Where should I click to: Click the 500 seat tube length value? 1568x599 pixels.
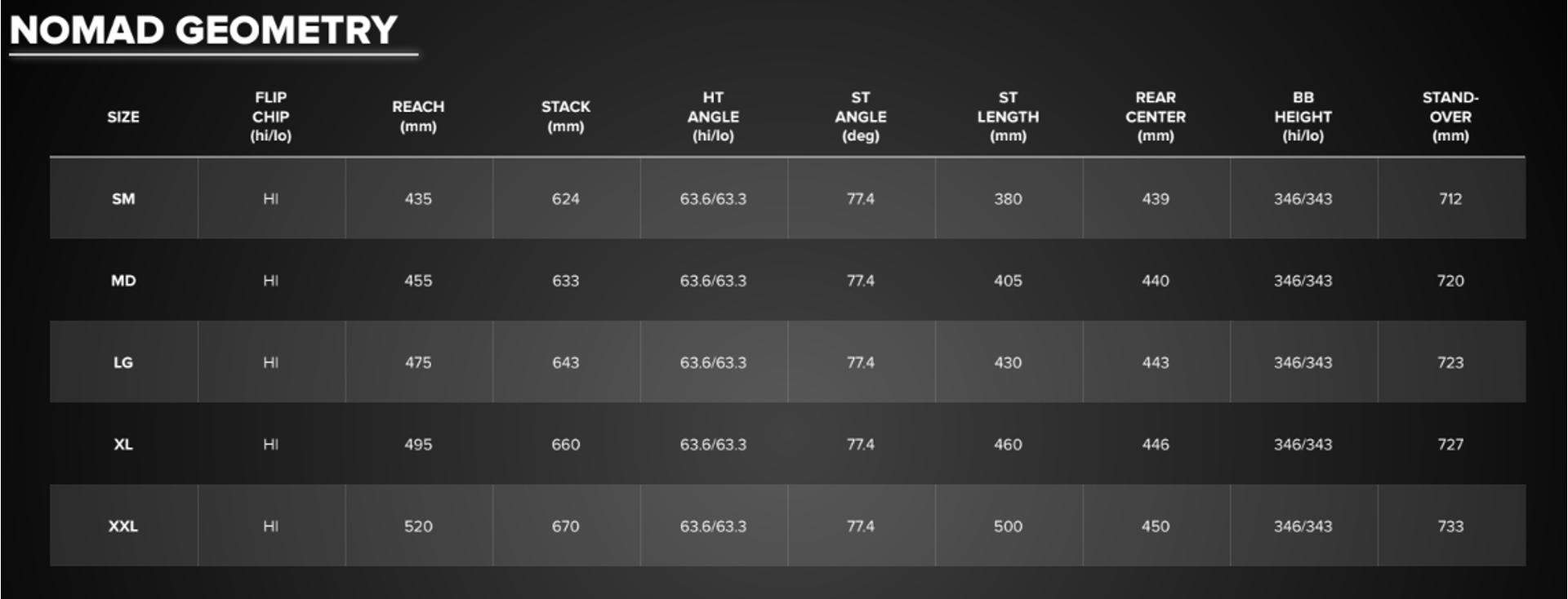coord(1008,526)
